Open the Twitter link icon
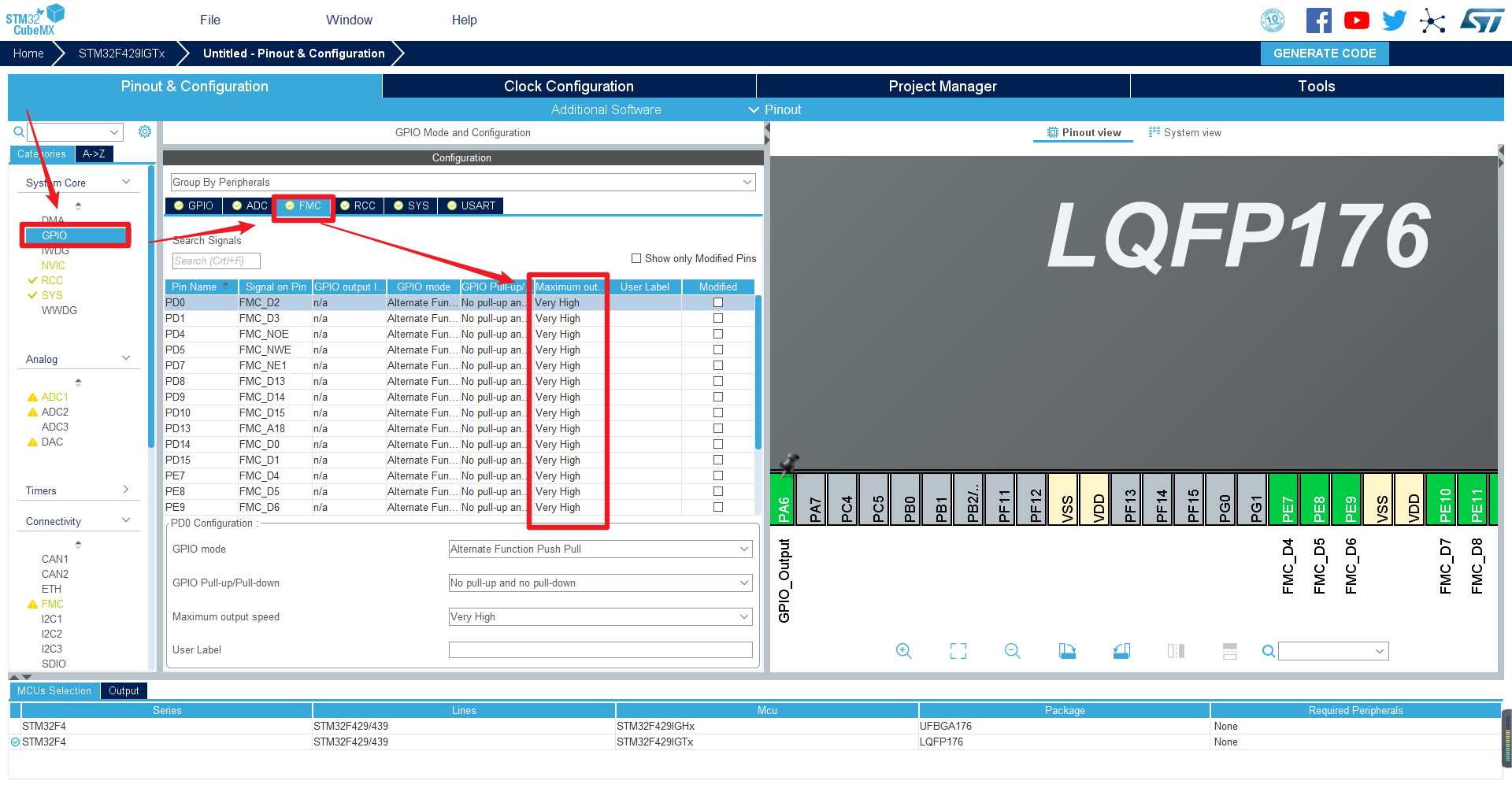 [1394, 20]
